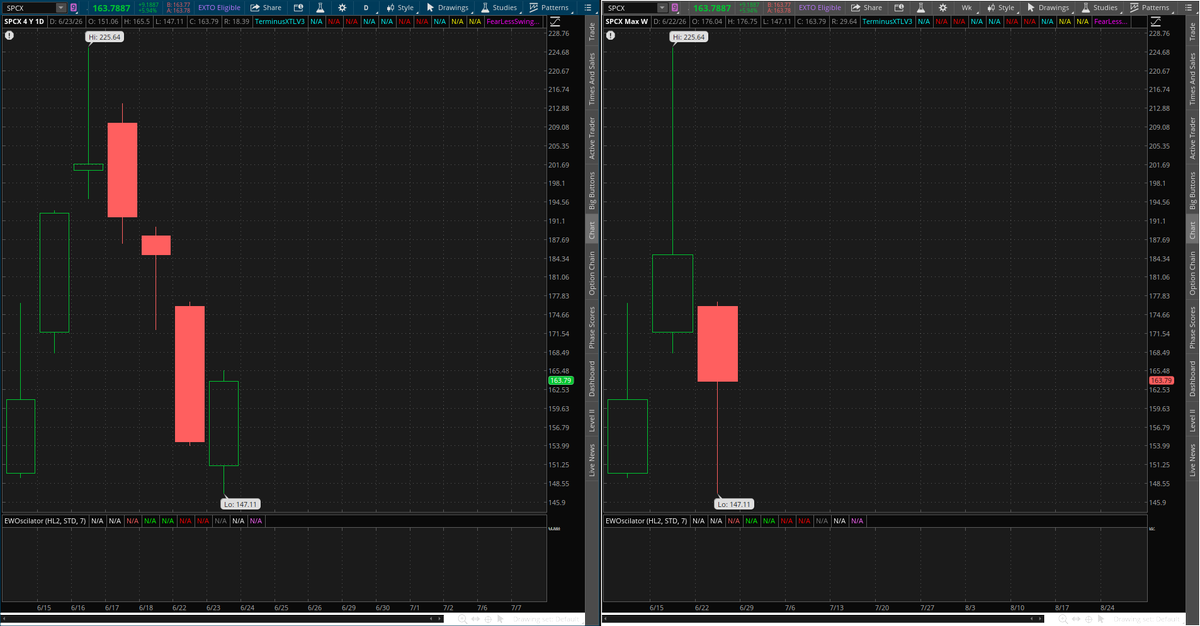Screen dimensions: 1200x626
Task: Open chart settings gear in left chart
Action: (342, 8)
